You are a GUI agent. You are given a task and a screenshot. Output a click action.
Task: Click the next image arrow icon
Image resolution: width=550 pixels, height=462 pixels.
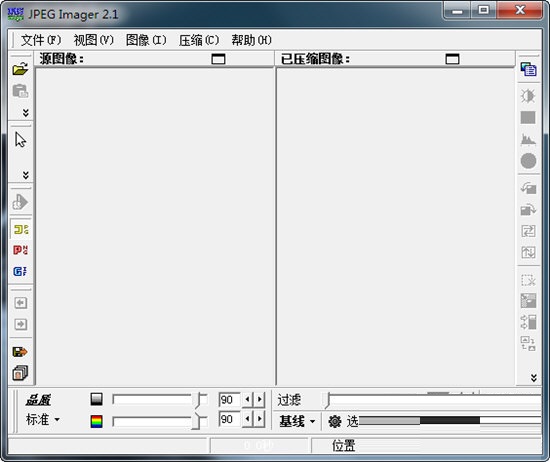click(21, 324)
